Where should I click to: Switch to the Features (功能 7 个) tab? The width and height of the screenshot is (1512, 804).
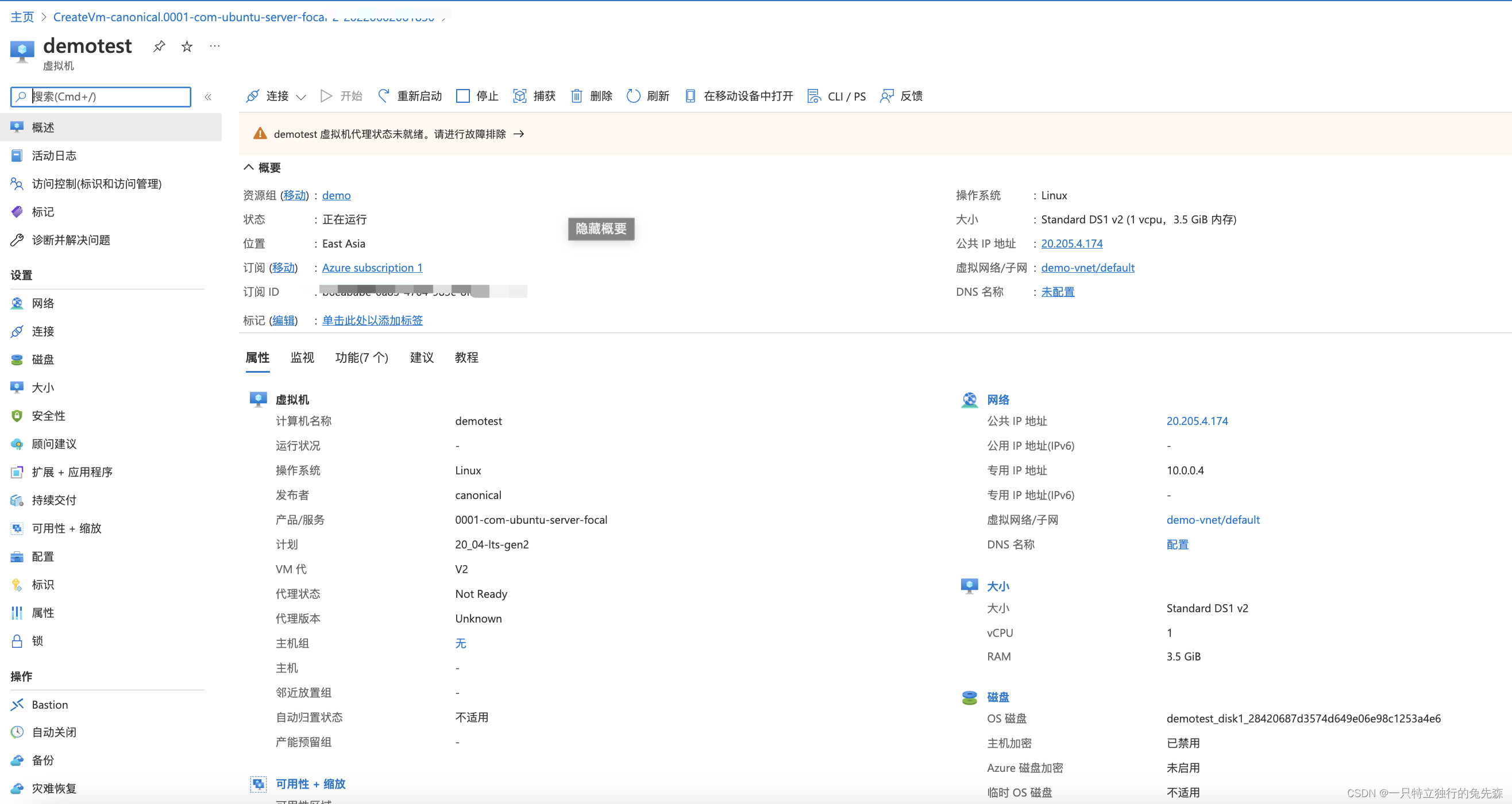361,357
